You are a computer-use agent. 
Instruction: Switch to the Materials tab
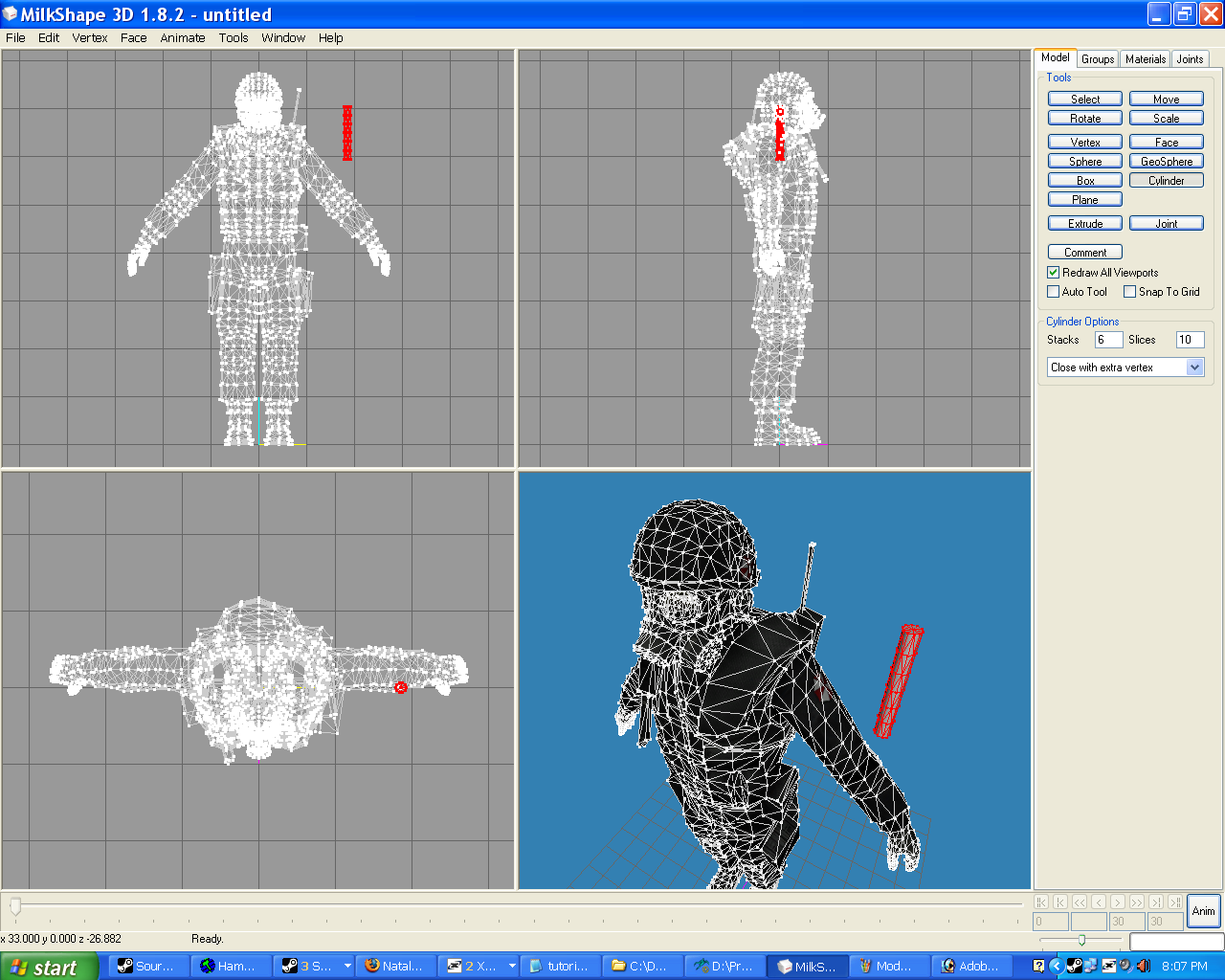click(x=1145, y=58)
